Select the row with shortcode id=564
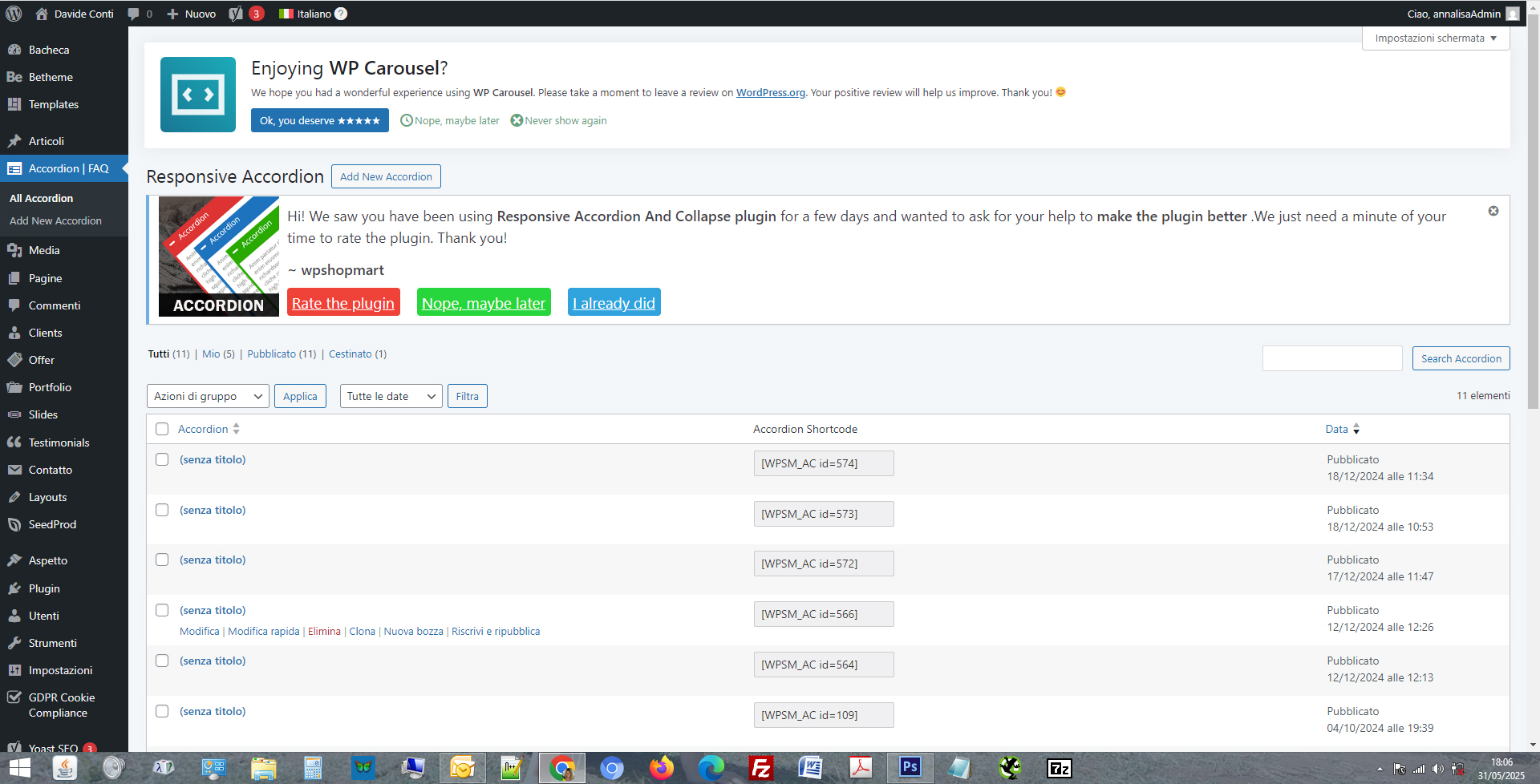 click(x=162, y=661)
